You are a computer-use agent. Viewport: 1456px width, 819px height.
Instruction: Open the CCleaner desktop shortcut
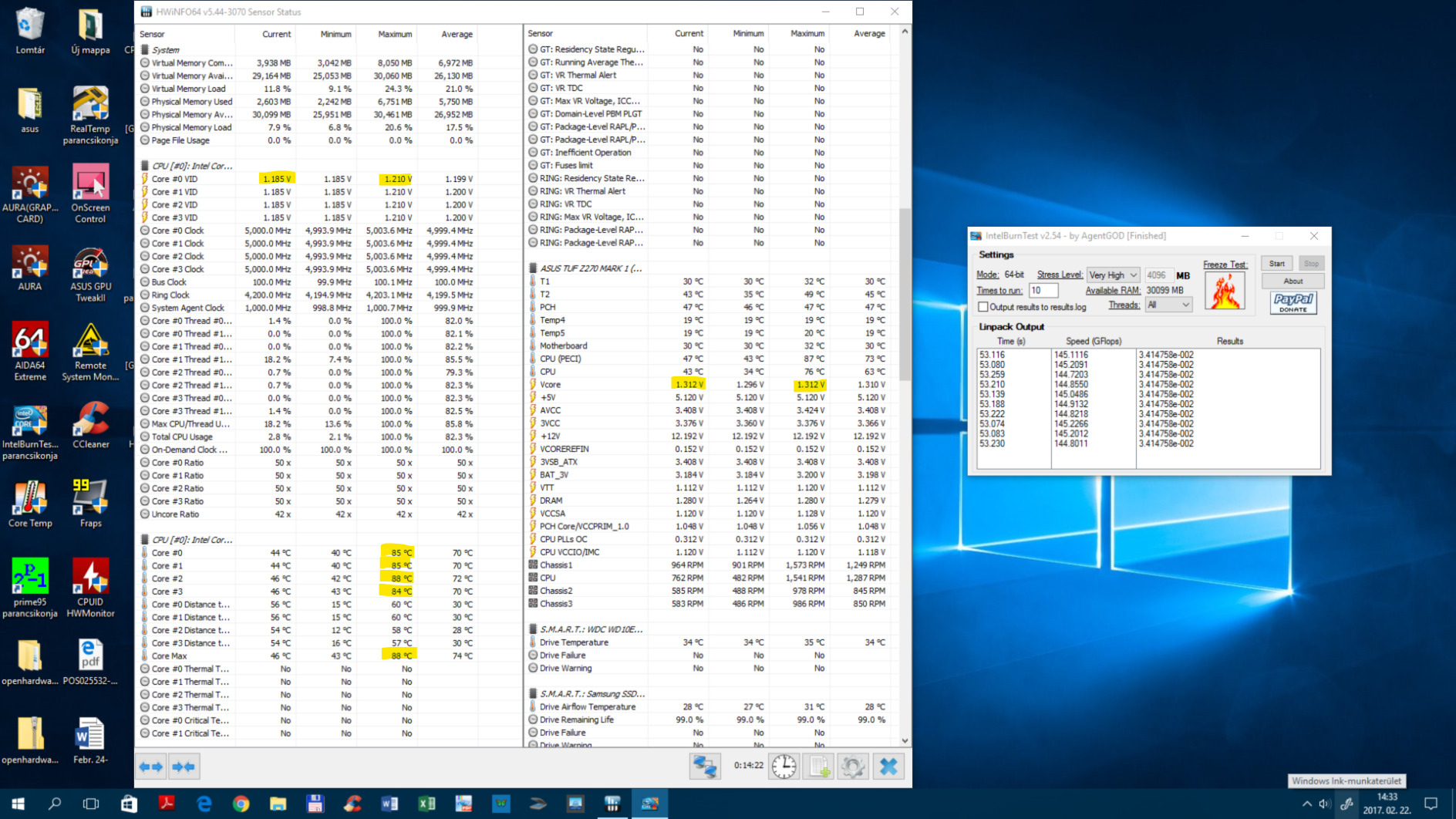(x=90, y=425)
